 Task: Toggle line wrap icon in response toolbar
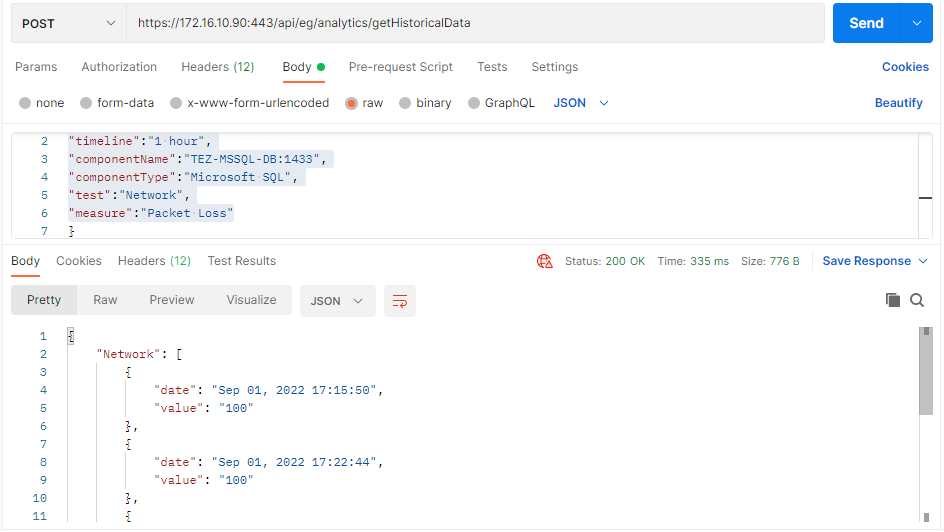coord(400,301)
